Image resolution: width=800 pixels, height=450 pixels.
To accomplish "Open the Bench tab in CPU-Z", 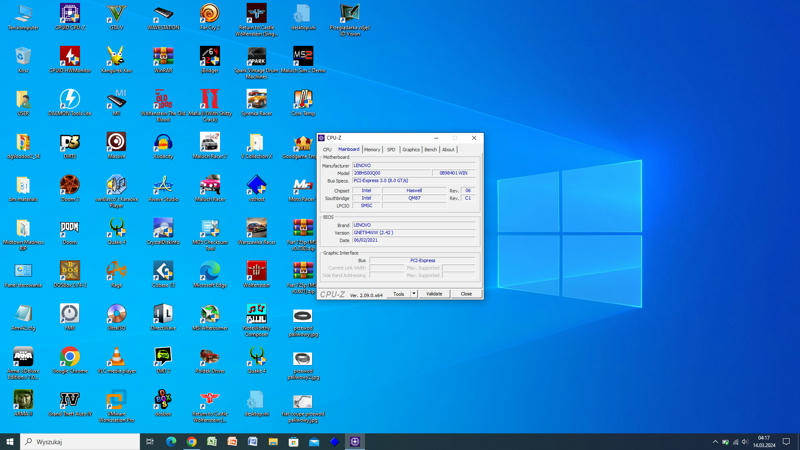I will pyautogui.click(x=431, y=149).
